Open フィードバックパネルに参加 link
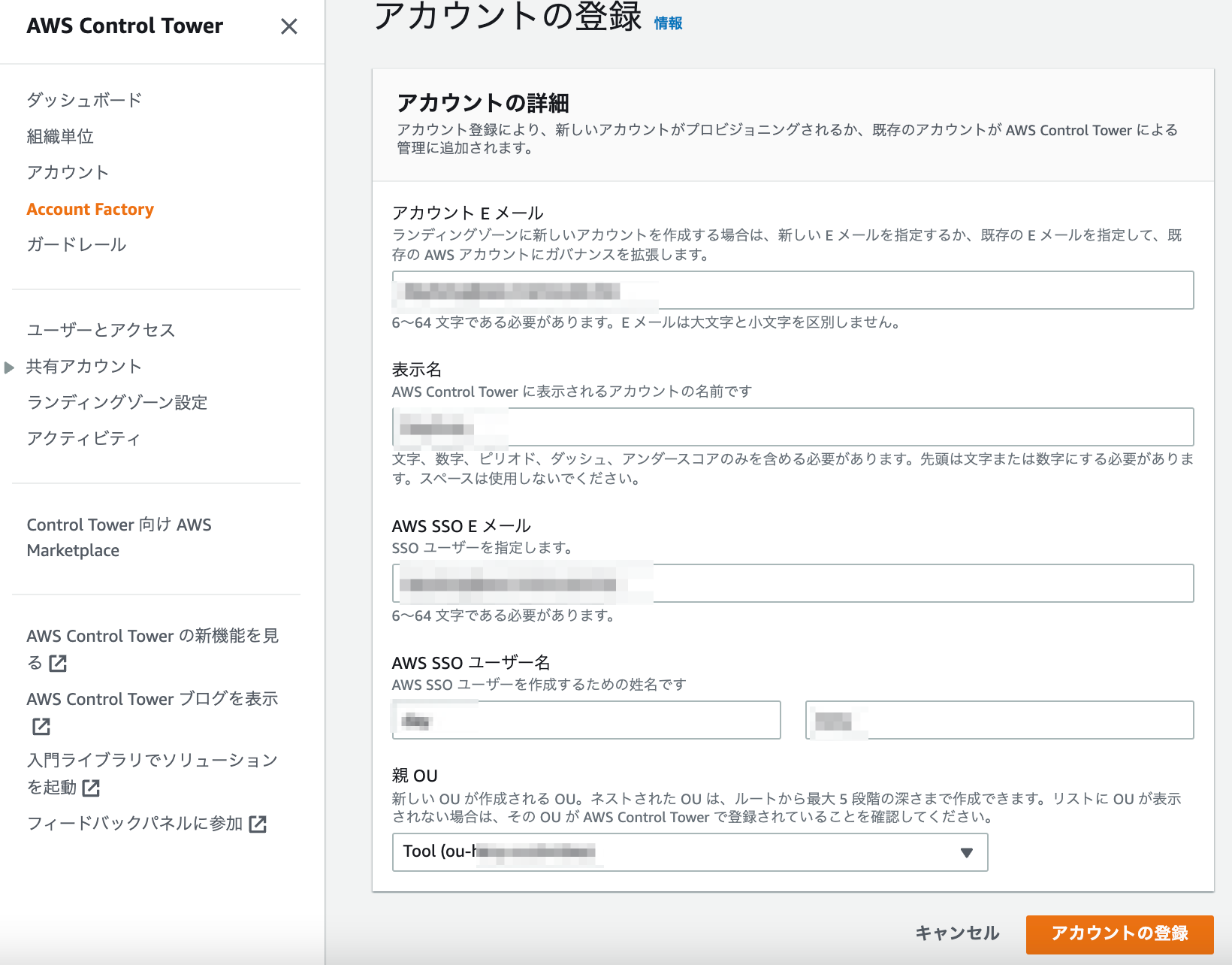Screen dimensions: 1232x965 point(135,824)
